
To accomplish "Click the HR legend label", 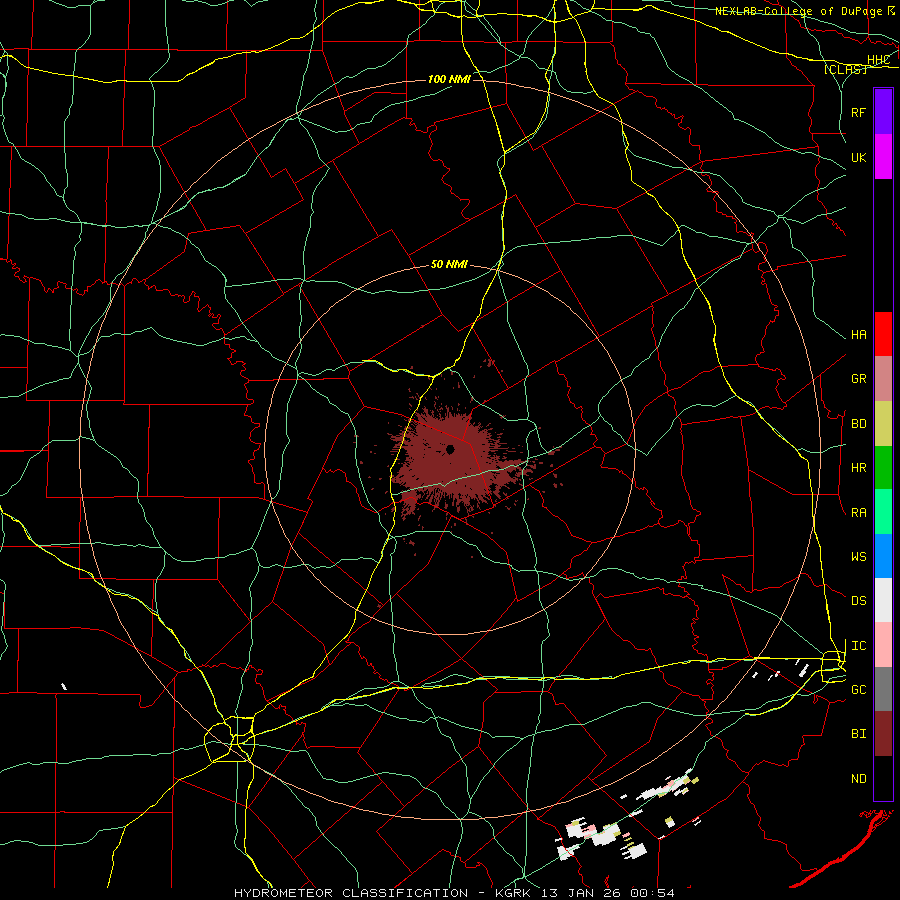I will click(858, 468).
